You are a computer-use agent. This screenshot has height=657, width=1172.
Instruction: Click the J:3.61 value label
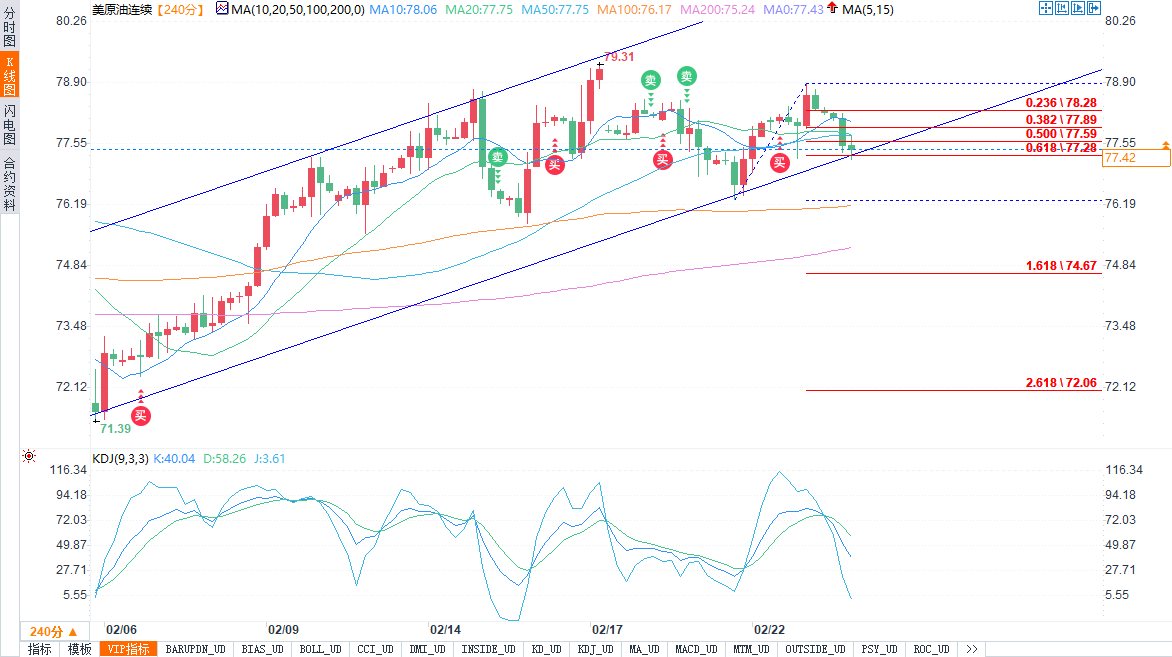coord(269,458)
